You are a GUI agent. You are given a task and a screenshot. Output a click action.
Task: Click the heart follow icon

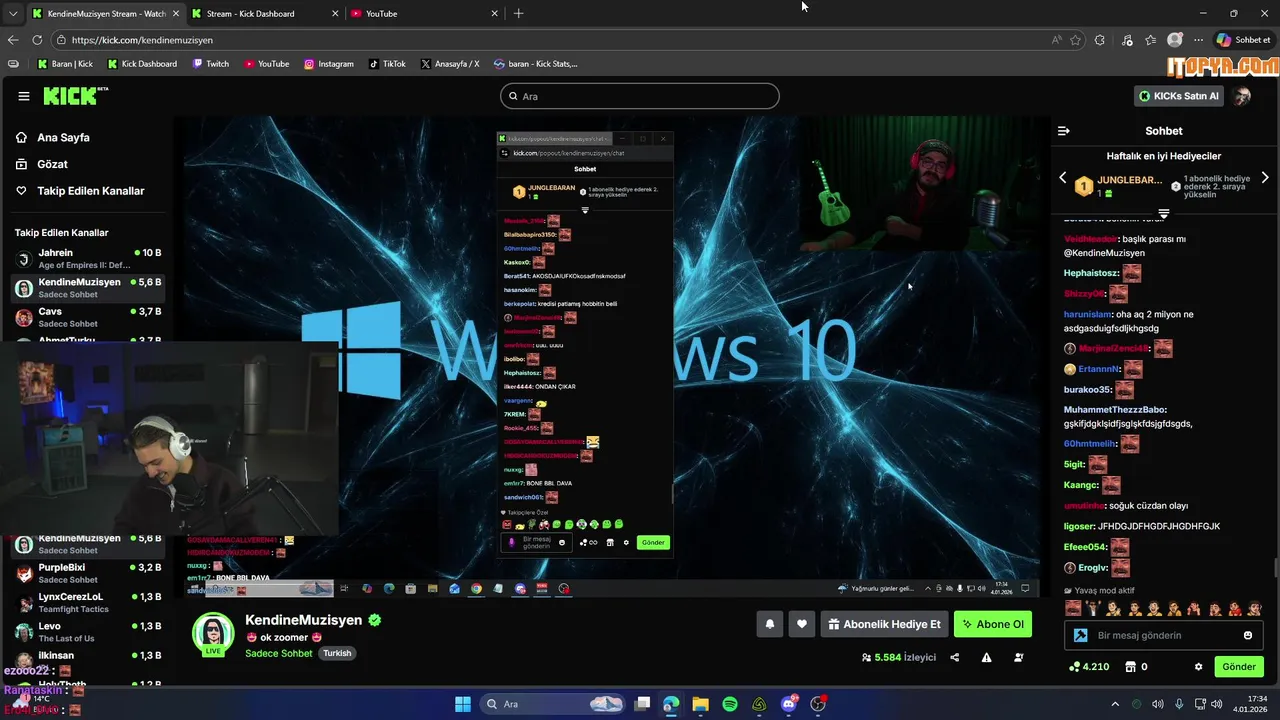coord(801,624)
